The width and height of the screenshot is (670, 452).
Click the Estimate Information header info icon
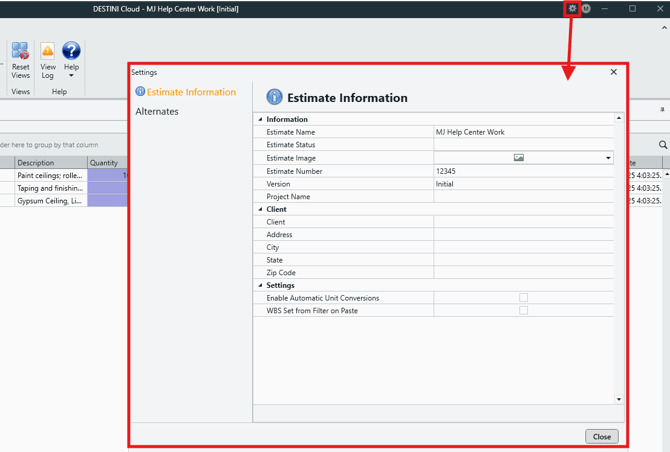click(x=274, y=97)
